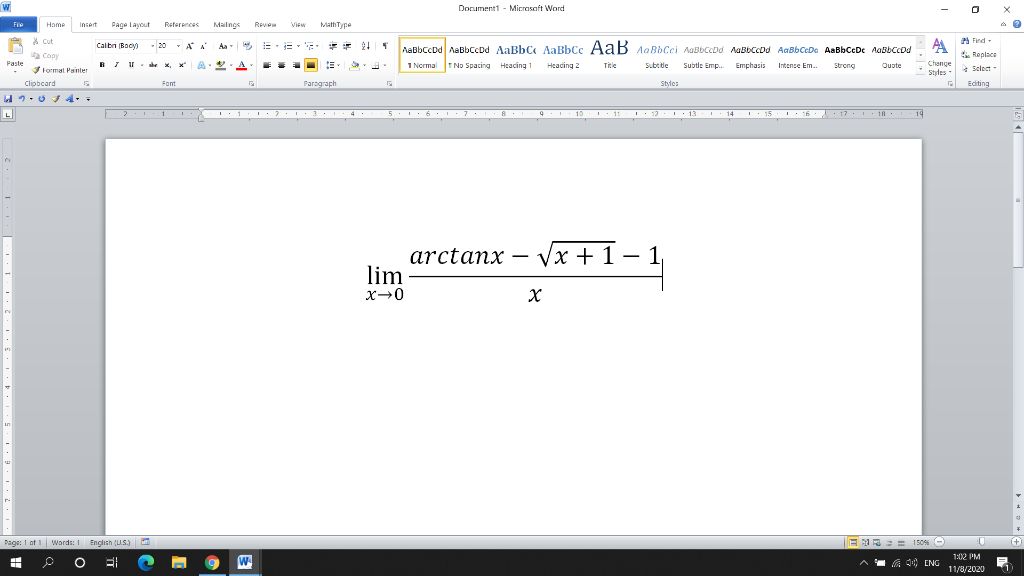Image resolution: width=1024 pixels, height=576 pixels.
Task: Cut the selection using Cut
Action: click(42, 41)
